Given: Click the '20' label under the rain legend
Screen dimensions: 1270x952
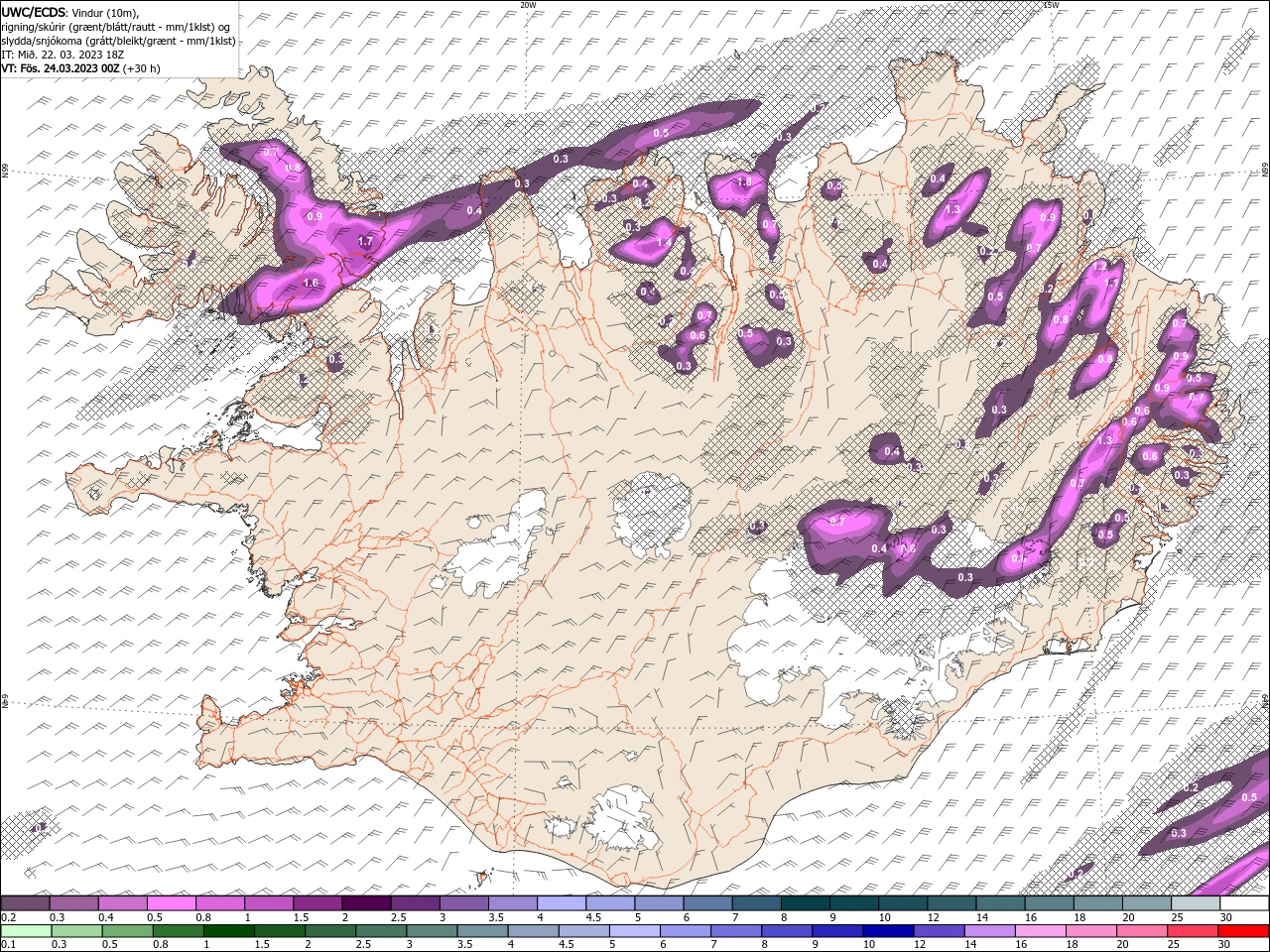Looking at the screenshot, I should 1123,945.
